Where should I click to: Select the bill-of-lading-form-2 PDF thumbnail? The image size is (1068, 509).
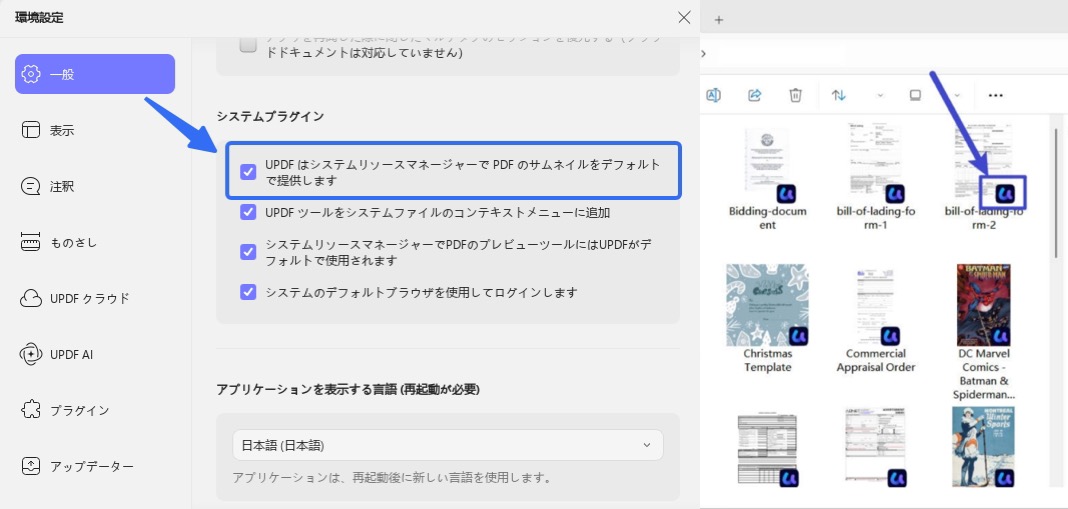pos(984,163)
